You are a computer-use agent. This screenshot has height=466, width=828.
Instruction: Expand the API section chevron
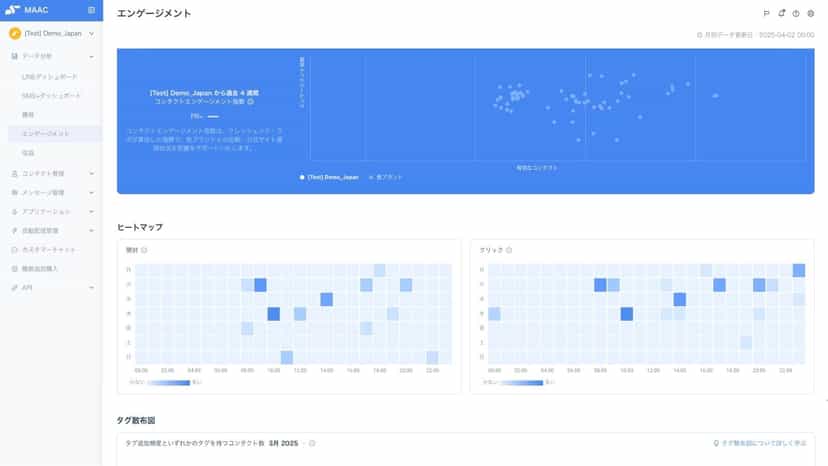point(91,288)
